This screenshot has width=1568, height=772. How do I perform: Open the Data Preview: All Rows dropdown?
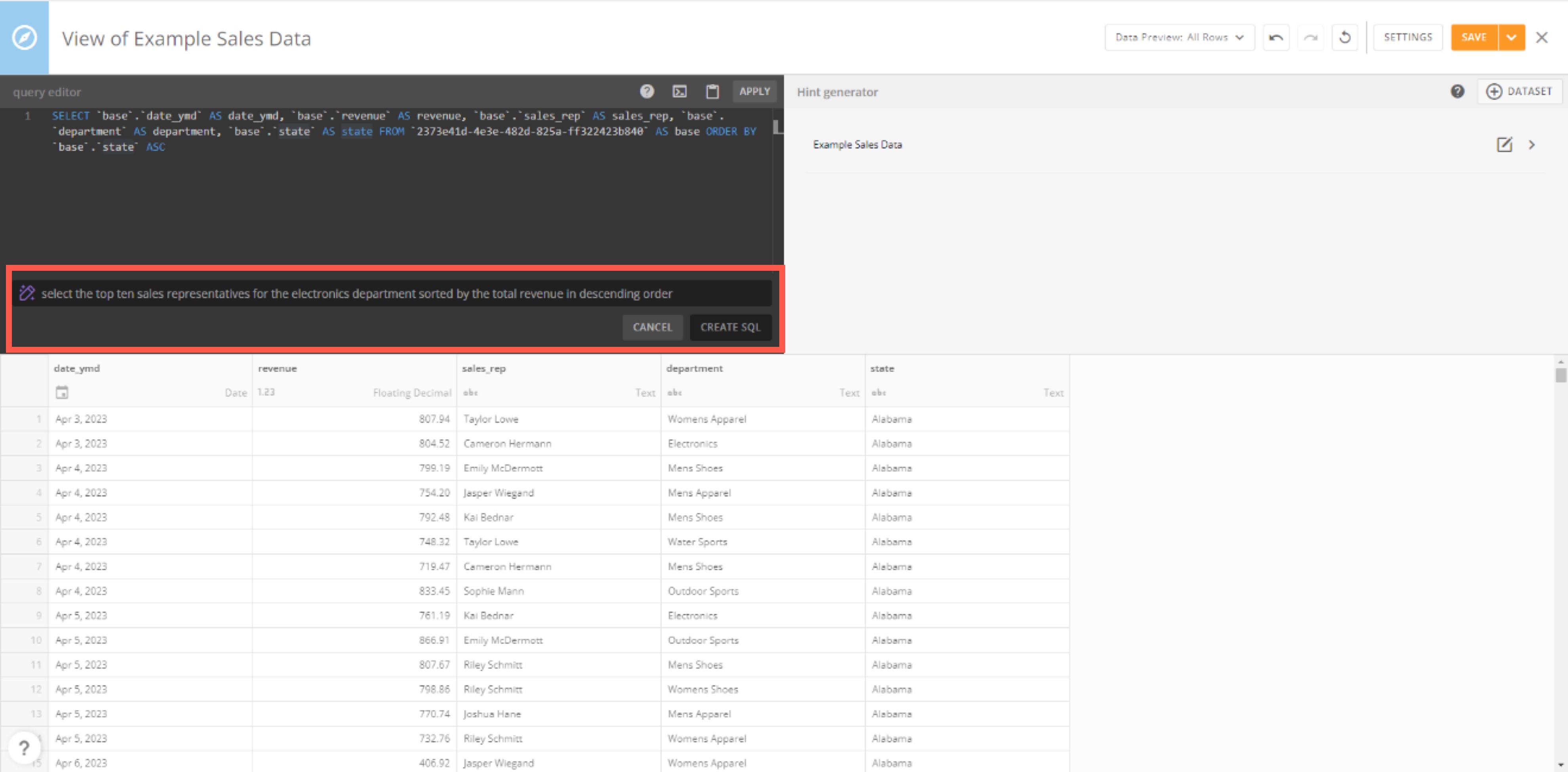1179,37
